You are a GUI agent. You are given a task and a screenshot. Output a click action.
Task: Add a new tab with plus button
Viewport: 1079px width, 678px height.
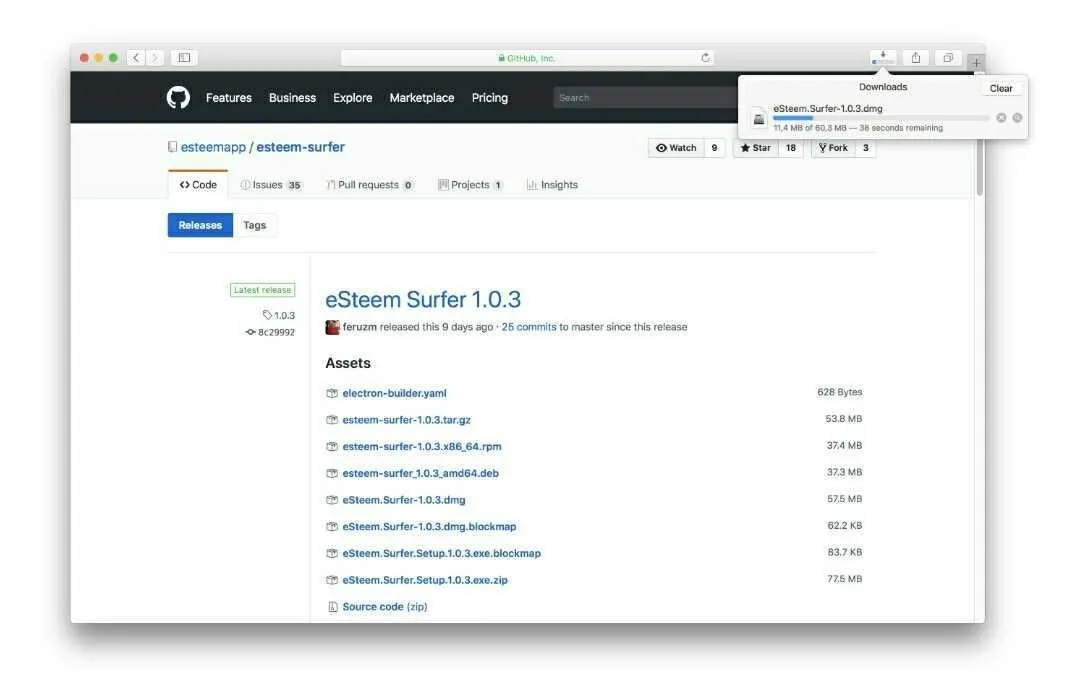click(x=976, y=63)
